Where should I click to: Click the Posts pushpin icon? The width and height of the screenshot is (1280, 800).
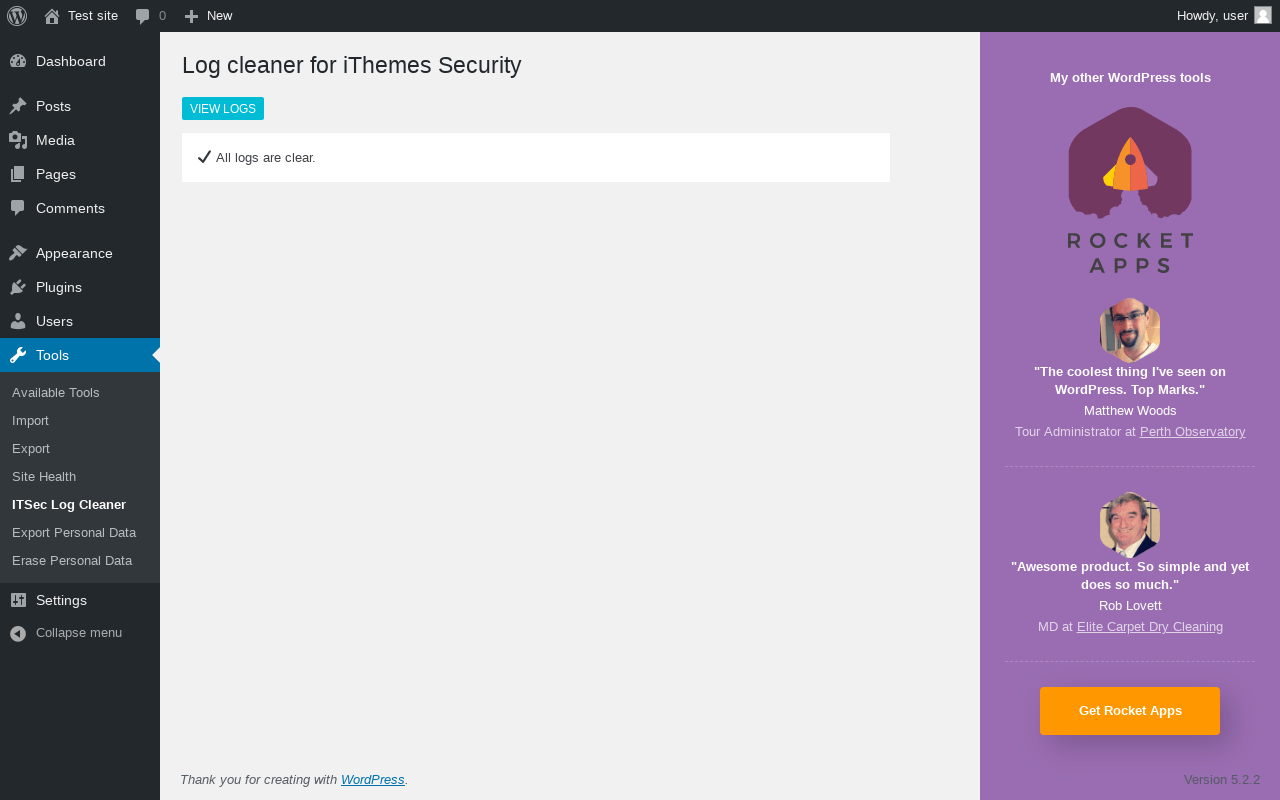(18, 106)
